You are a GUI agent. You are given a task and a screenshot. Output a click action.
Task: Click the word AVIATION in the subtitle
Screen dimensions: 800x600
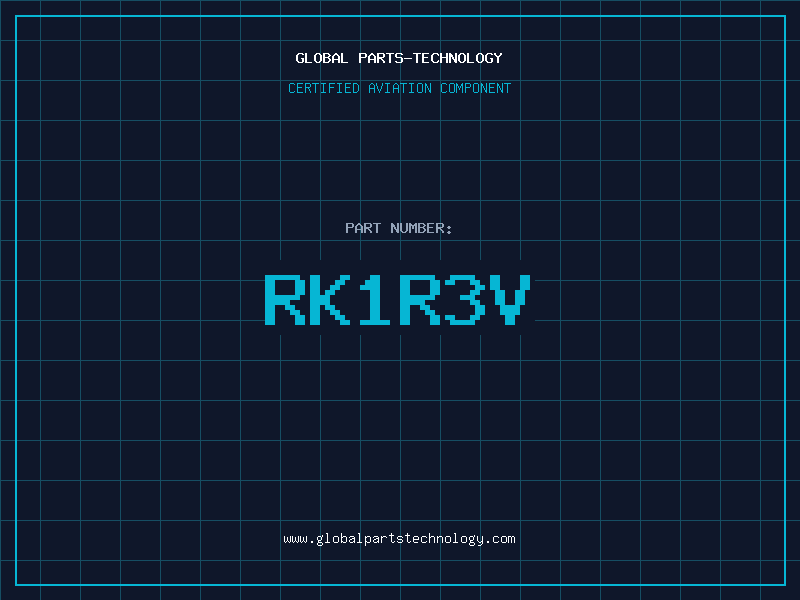tap(401, 89)
